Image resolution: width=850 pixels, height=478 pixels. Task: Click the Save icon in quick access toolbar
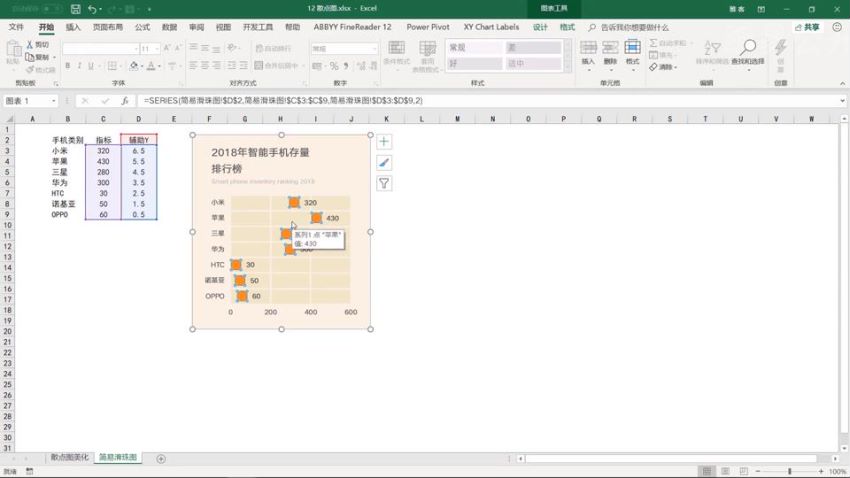coord(75,9)
